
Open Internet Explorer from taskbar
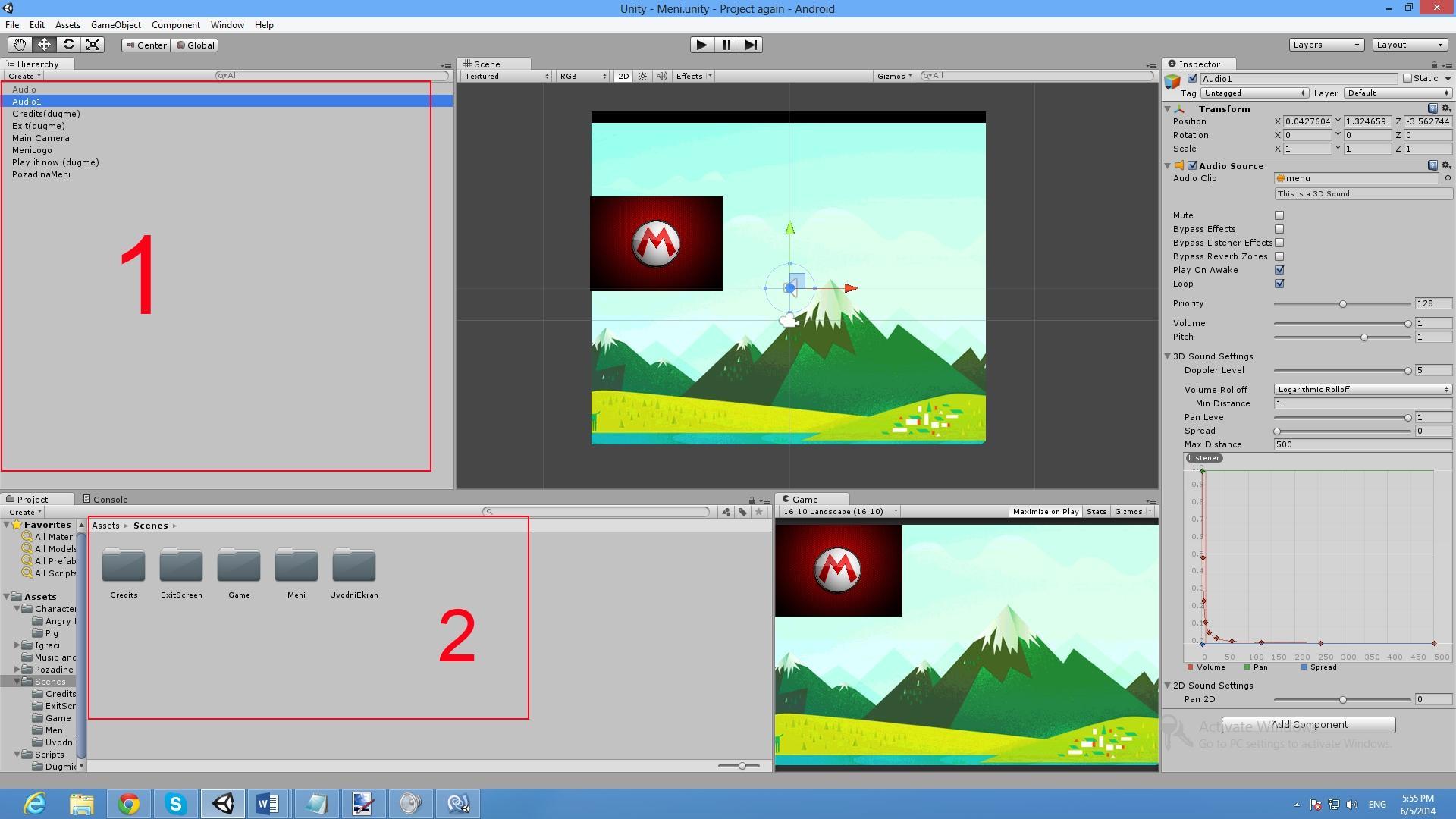35,804
